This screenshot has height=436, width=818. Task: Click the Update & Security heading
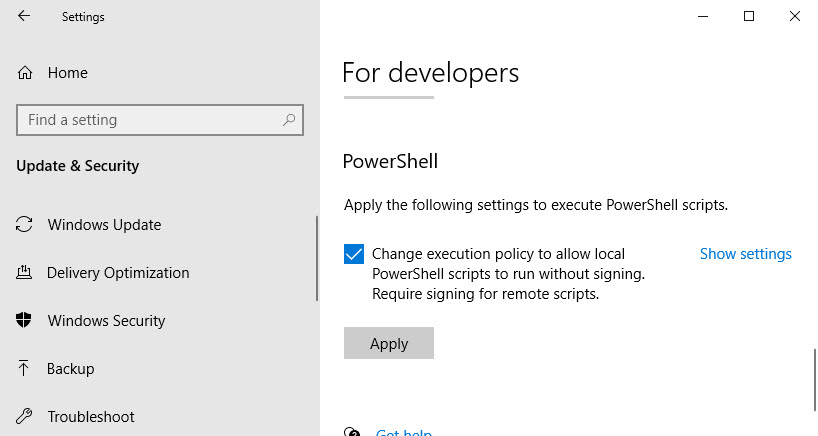[x=78, y=166]
